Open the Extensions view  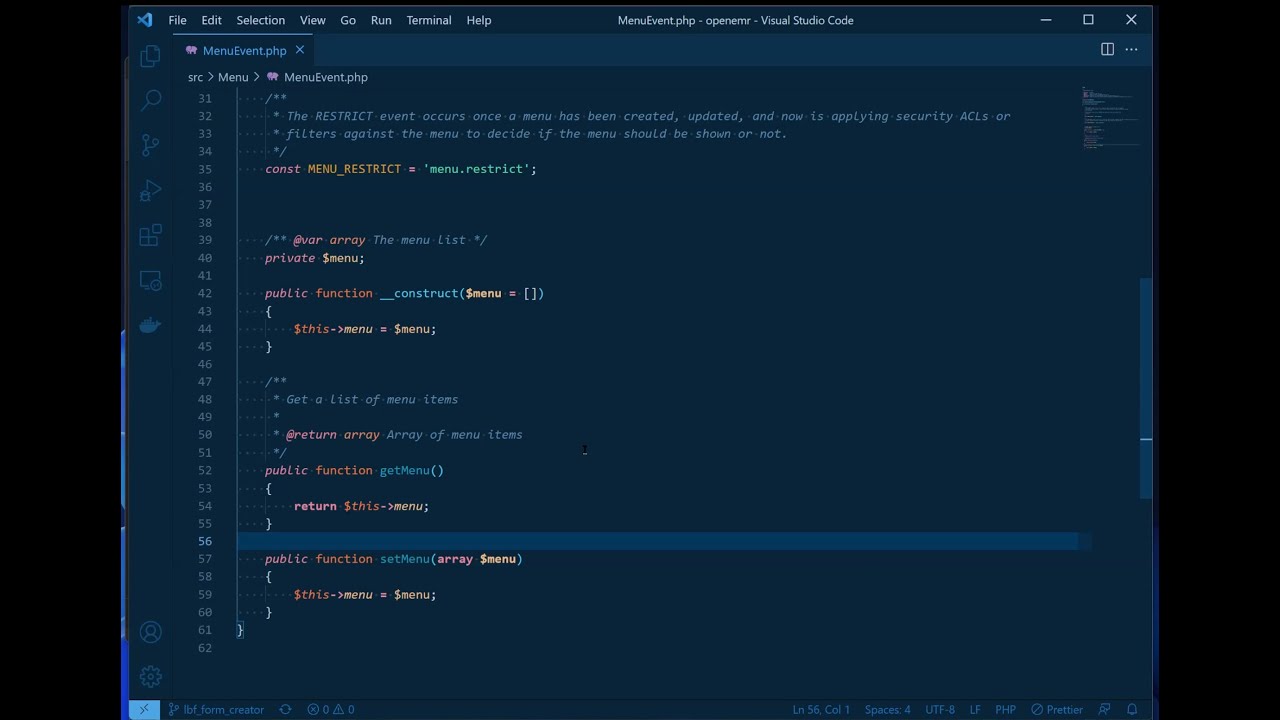pos(150,235)
